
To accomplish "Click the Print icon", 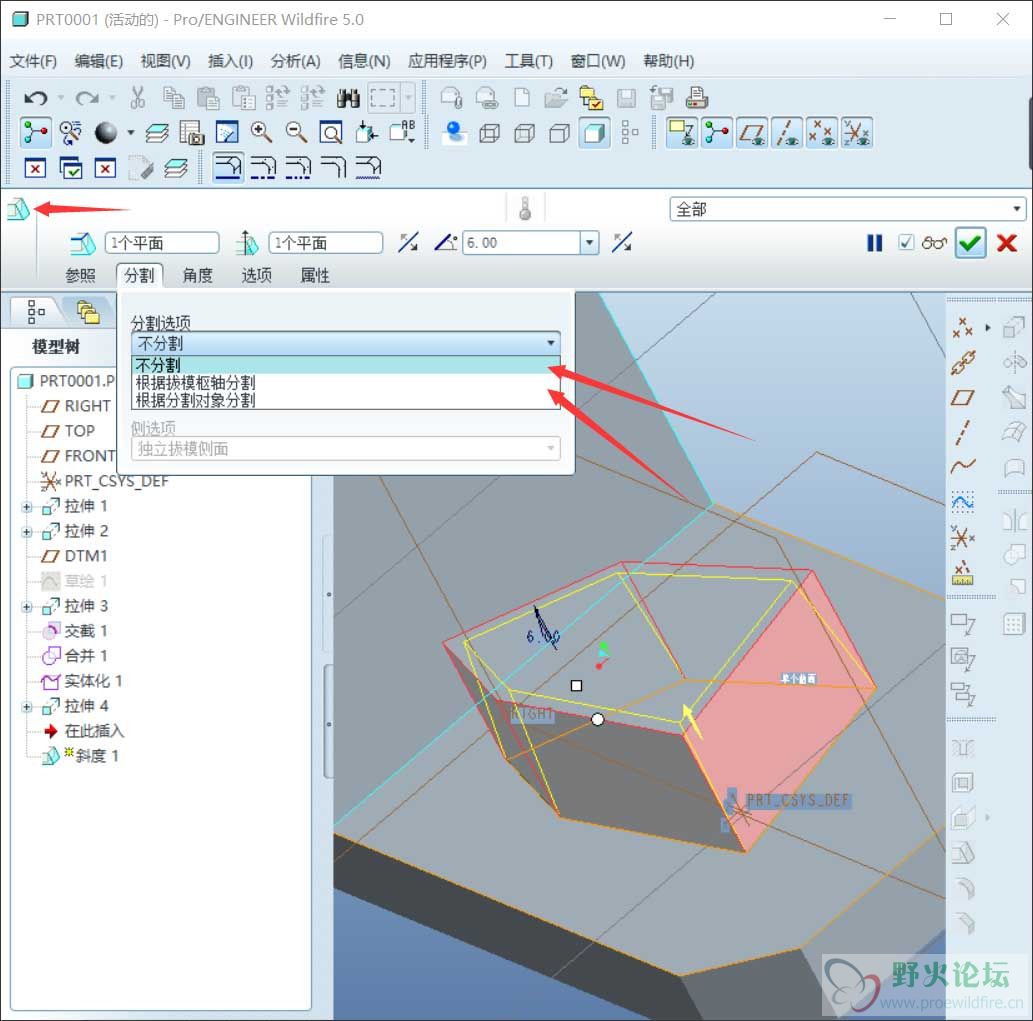I will pos(696,98).
